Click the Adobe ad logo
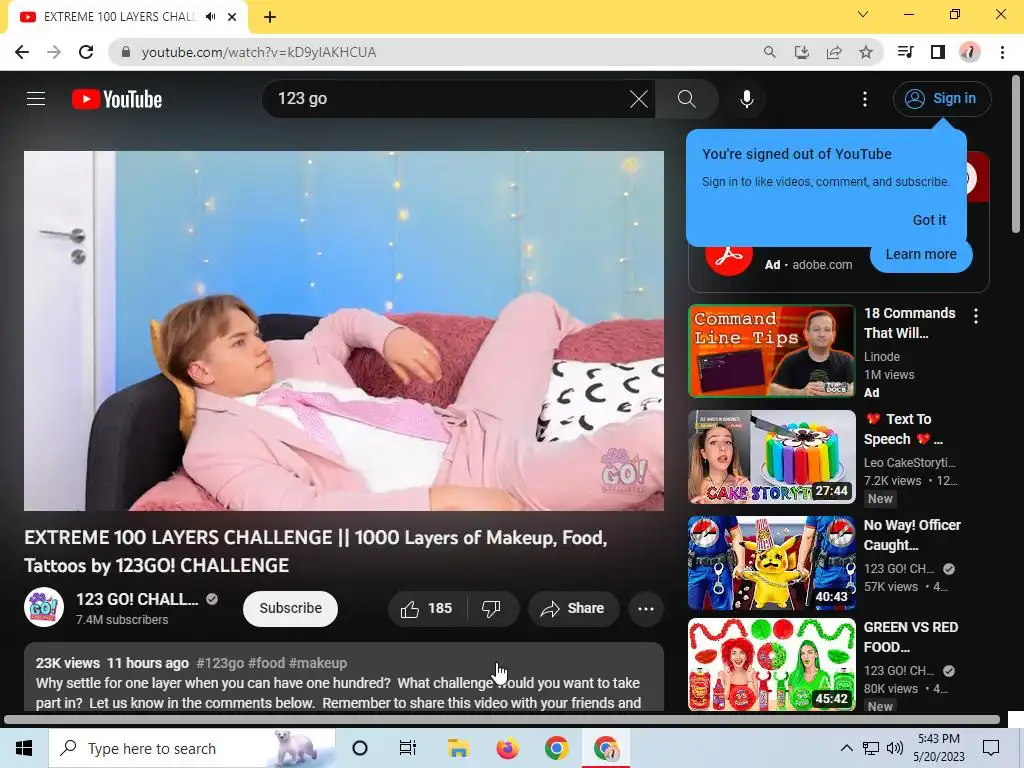The height and width of the screenshot is (768, 1024). [728, 255]
